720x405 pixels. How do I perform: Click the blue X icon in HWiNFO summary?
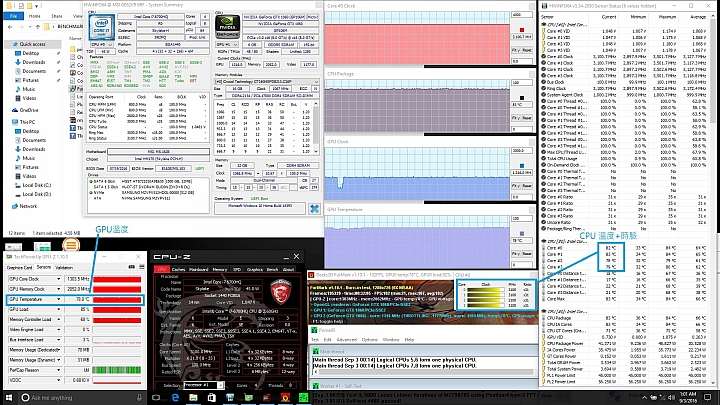point(314,209)
